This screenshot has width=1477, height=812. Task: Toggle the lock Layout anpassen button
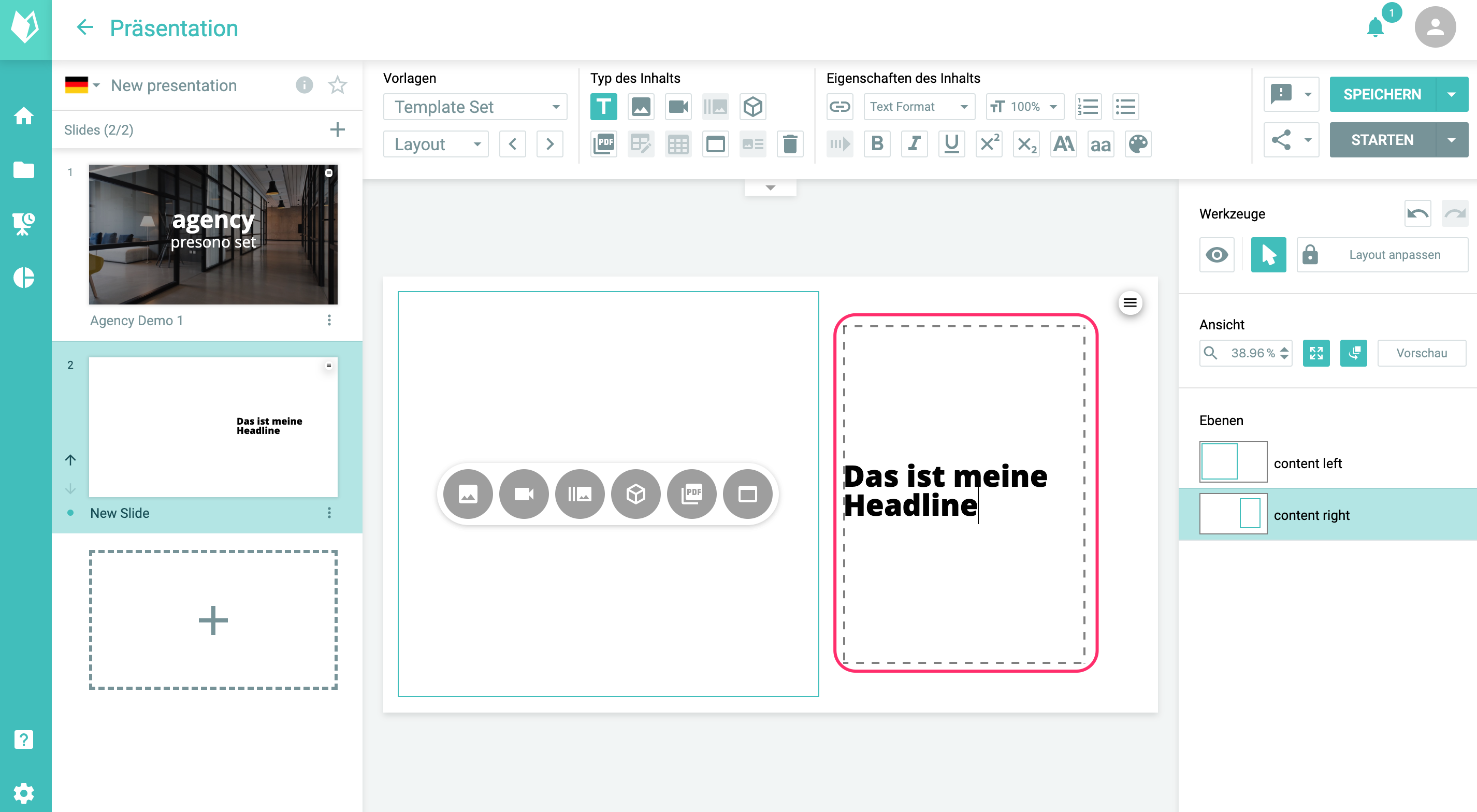click(1382, 255)
